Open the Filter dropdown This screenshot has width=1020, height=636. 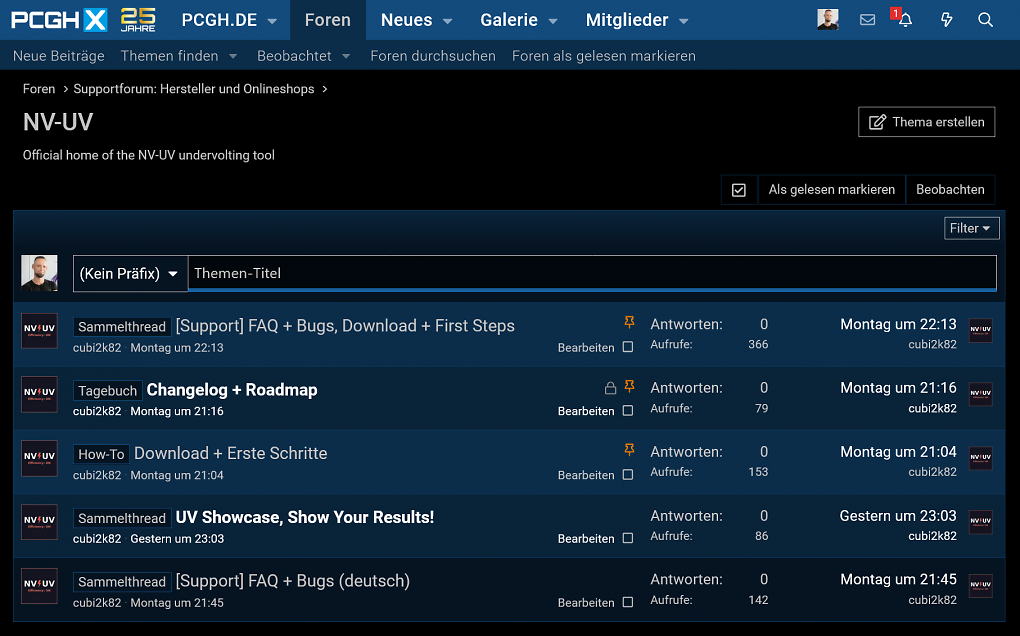click(x=971, y=228)
